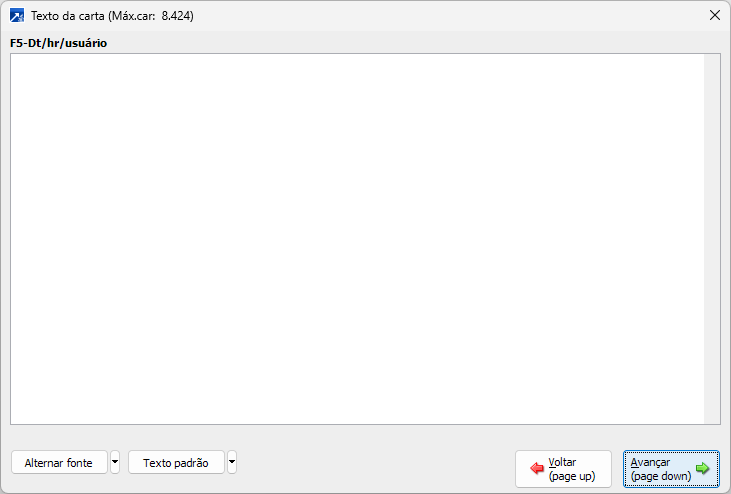Viewport: 731px width, 494px height.
Task: Click the Texto padrão button
Action: pyautogui.click(x=176, y=462)
